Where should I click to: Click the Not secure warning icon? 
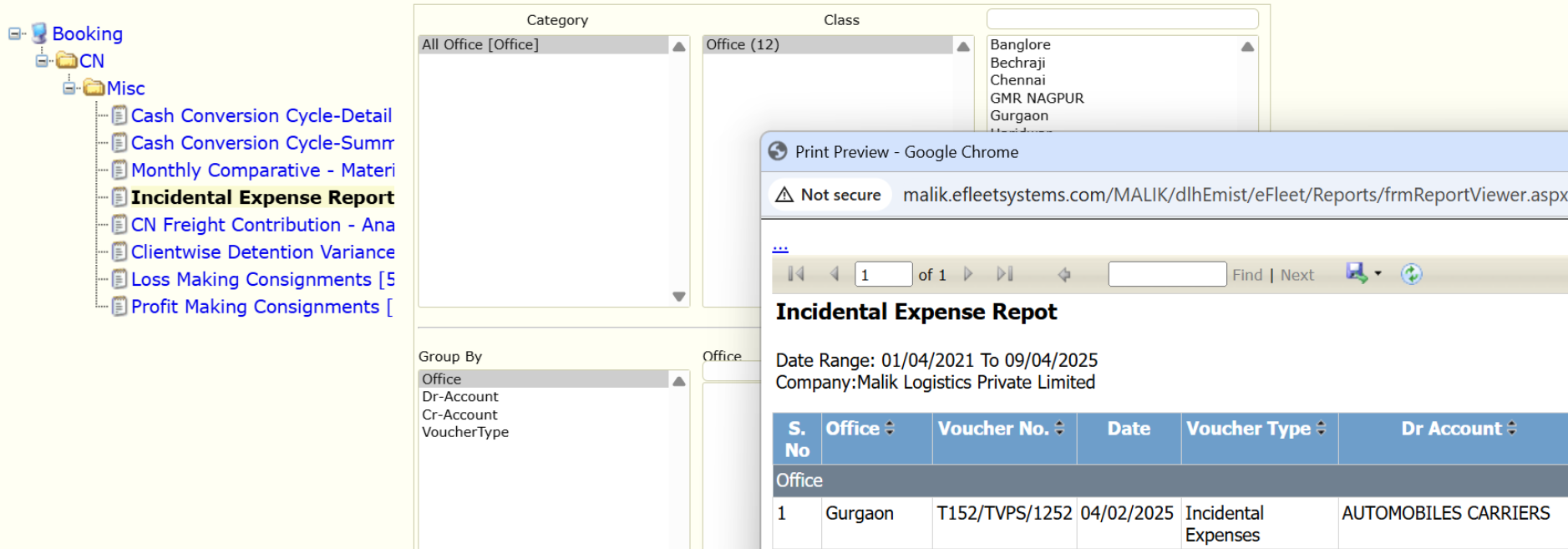coord(784,195)
